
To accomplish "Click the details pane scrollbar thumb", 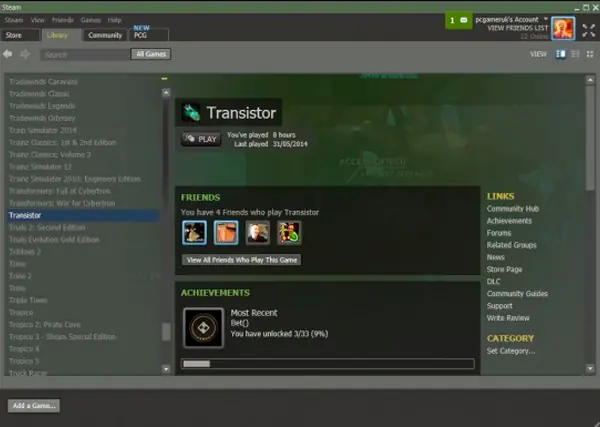I will [x=590, y=138].
